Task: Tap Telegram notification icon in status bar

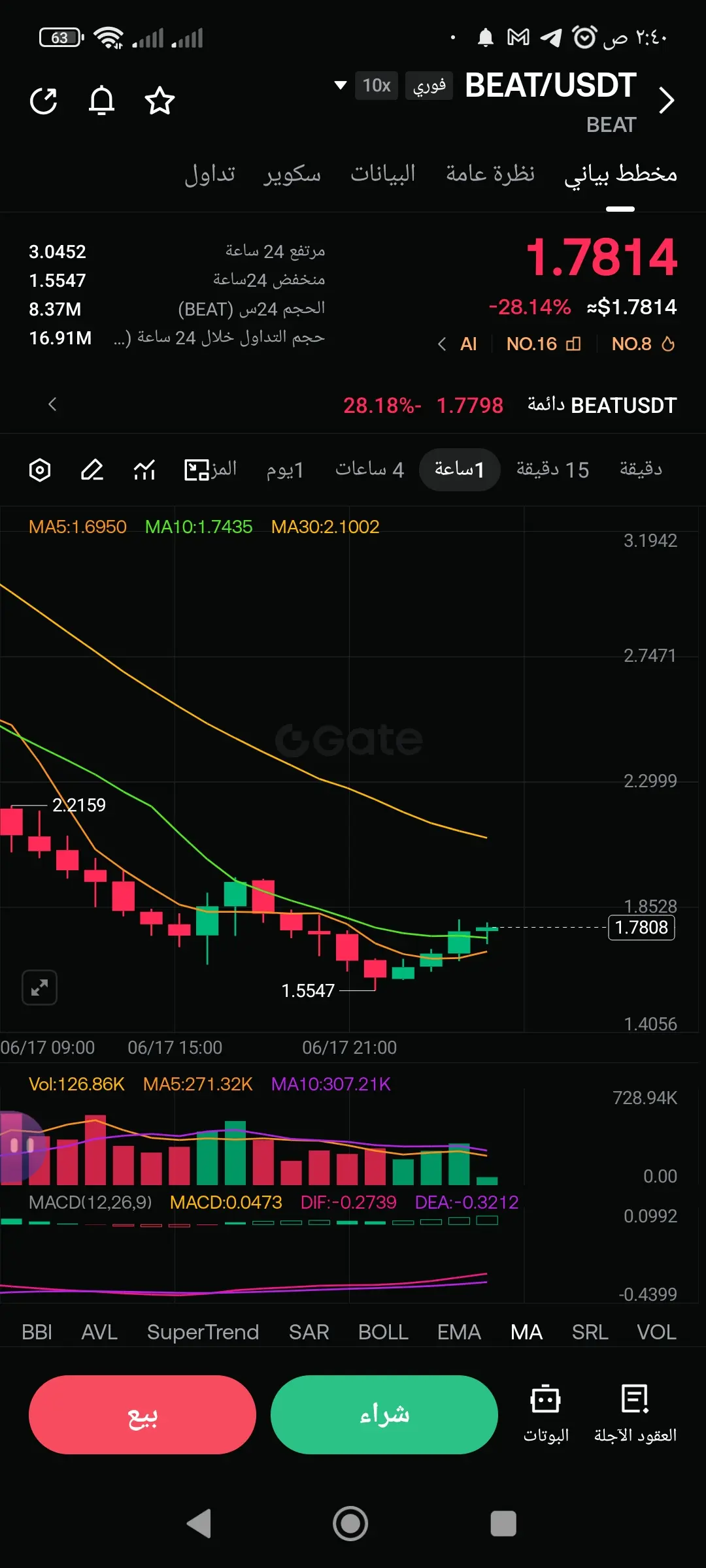Action: point(550,38)
